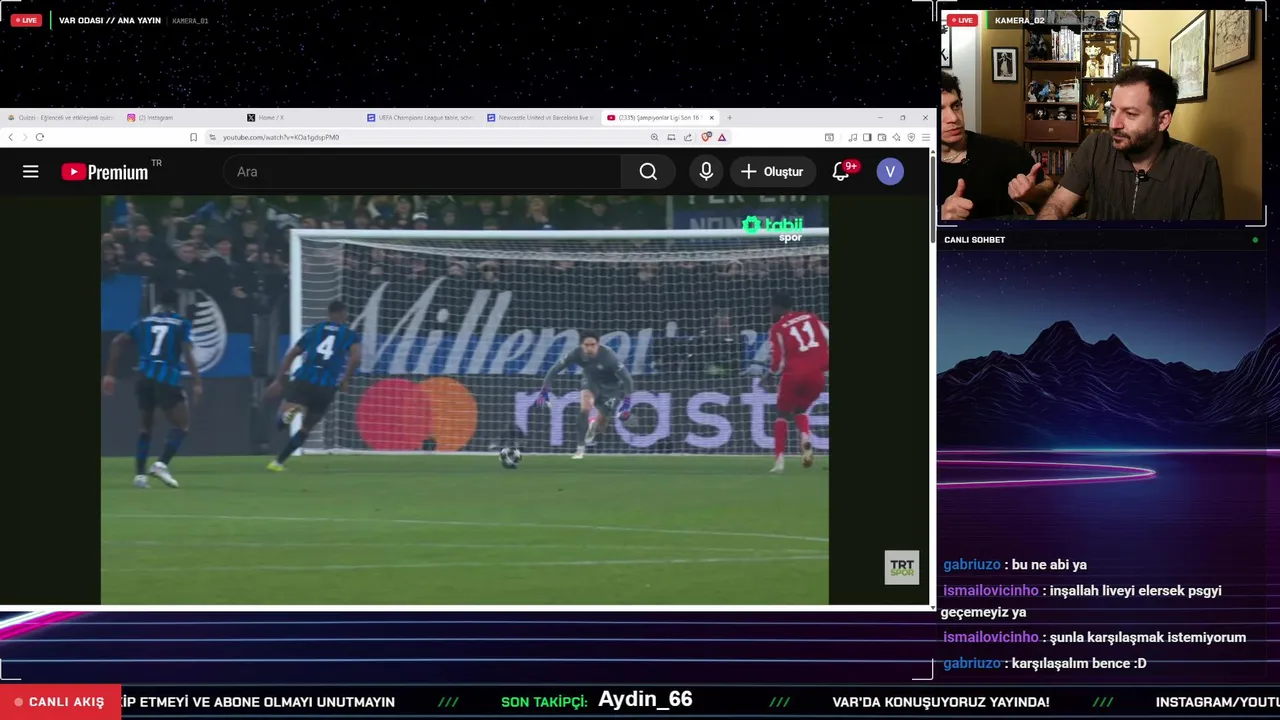Open browser main menu three lines
This screenshot has width=1280, height=720.
pyautogui.click(x=925, y=137)
